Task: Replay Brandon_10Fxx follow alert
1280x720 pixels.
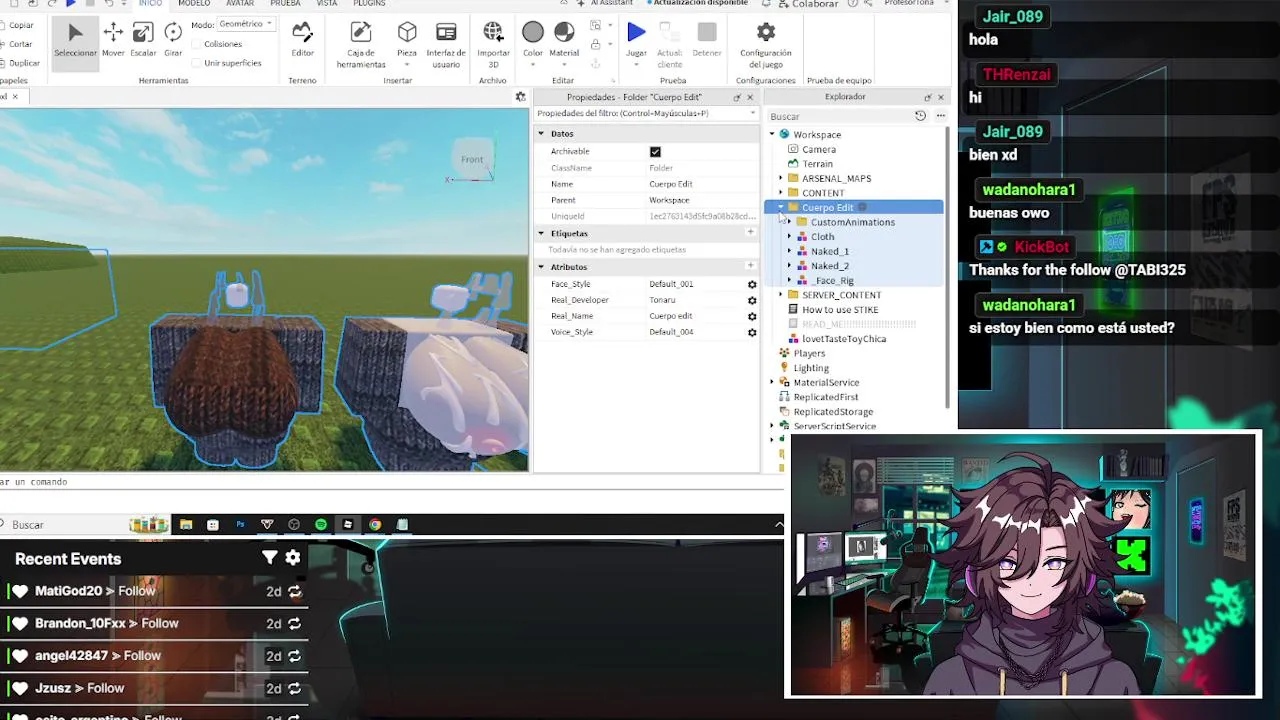Action: [294, 623]
